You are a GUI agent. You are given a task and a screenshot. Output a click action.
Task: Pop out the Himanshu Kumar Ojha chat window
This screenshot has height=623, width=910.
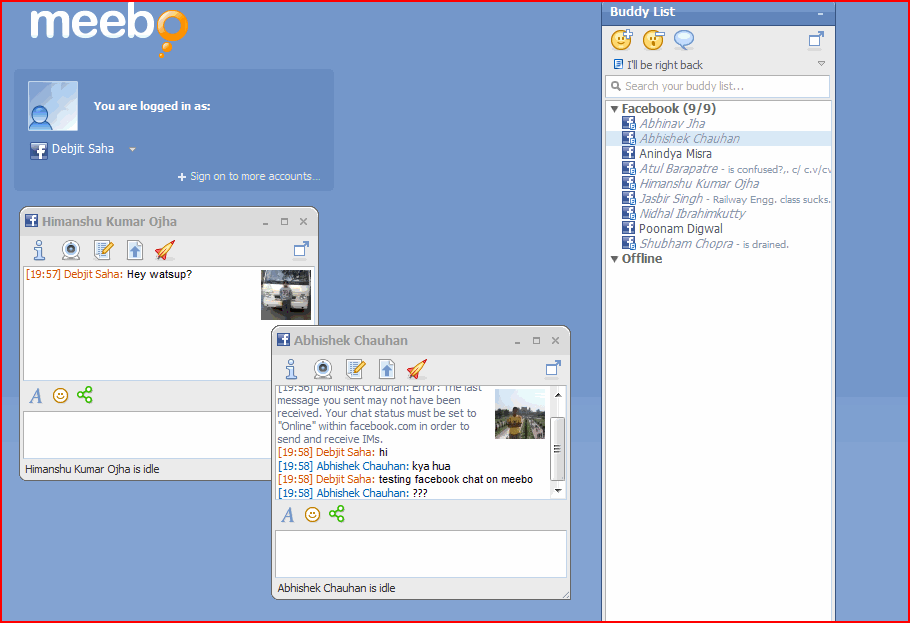[301, 250]
